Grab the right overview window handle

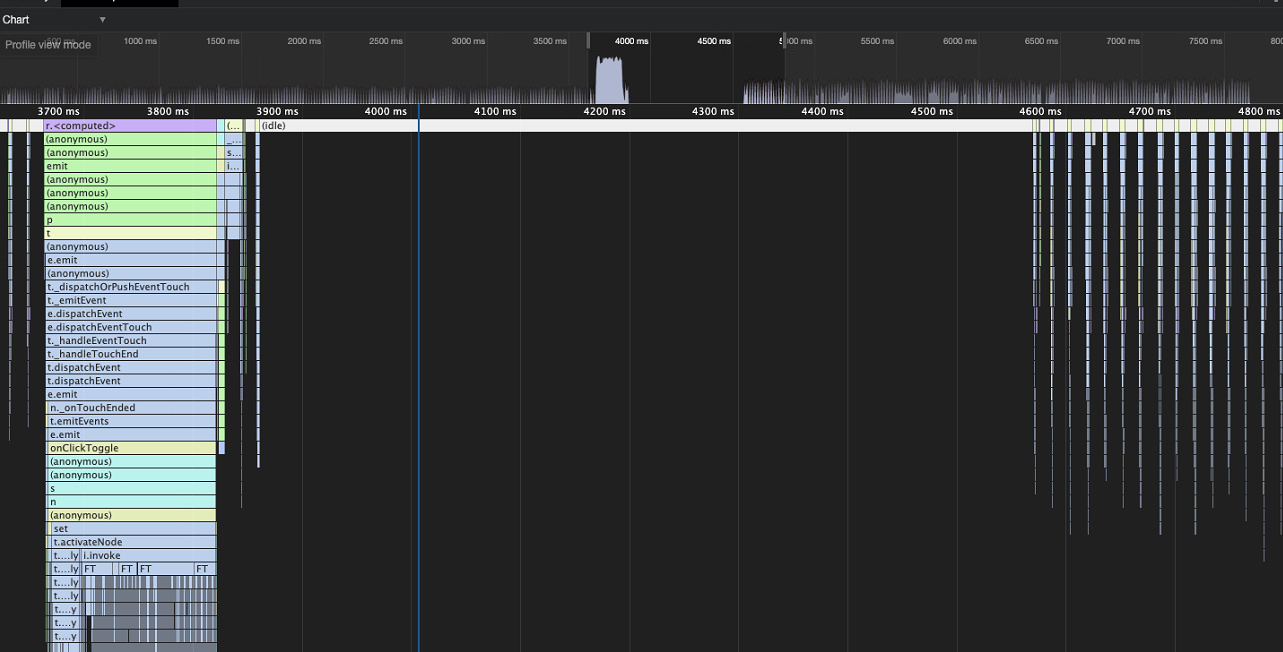(x=784, y=40)
